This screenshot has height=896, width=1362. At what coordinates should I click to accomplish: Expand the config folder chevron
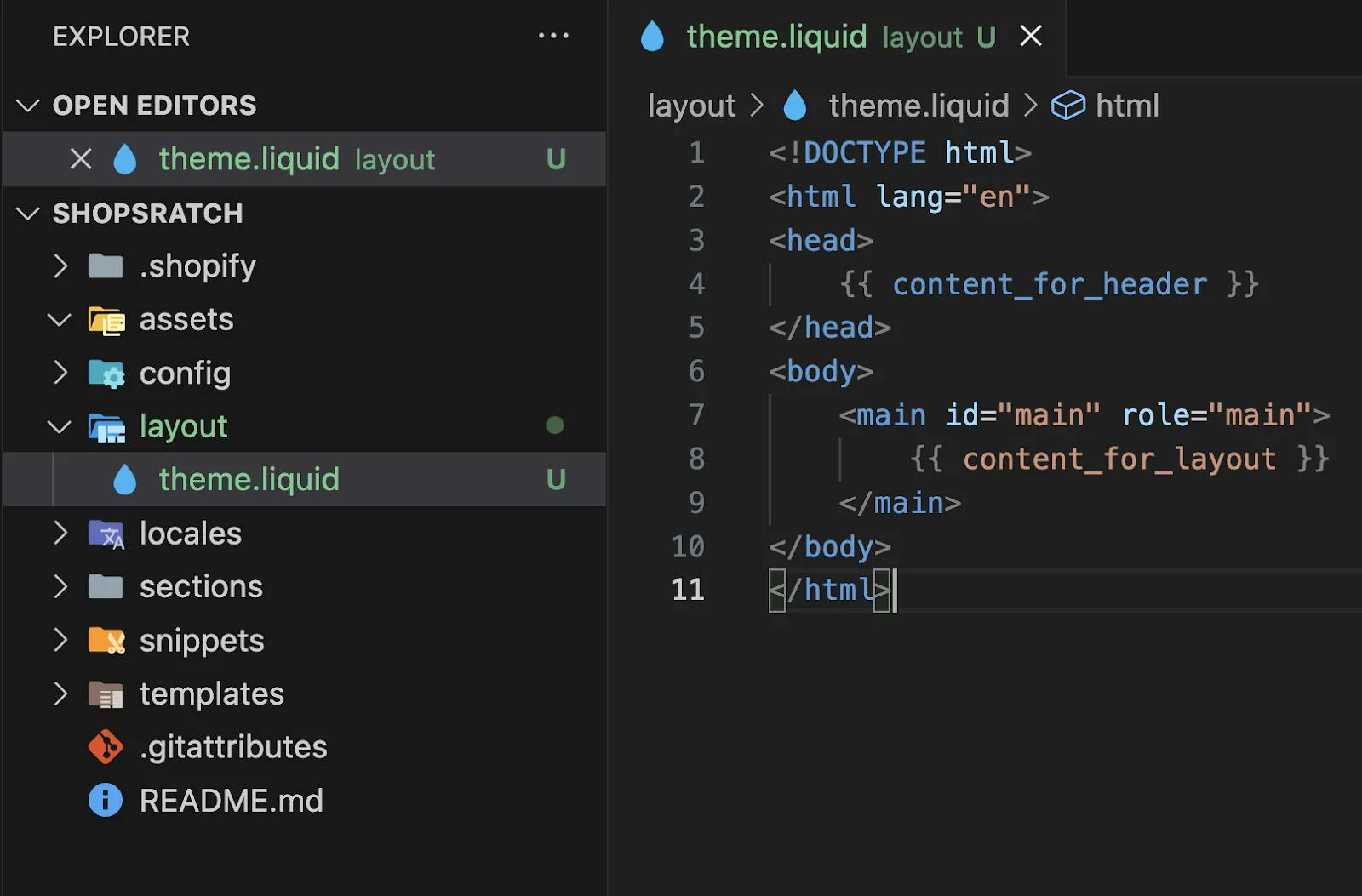(60, 373)
